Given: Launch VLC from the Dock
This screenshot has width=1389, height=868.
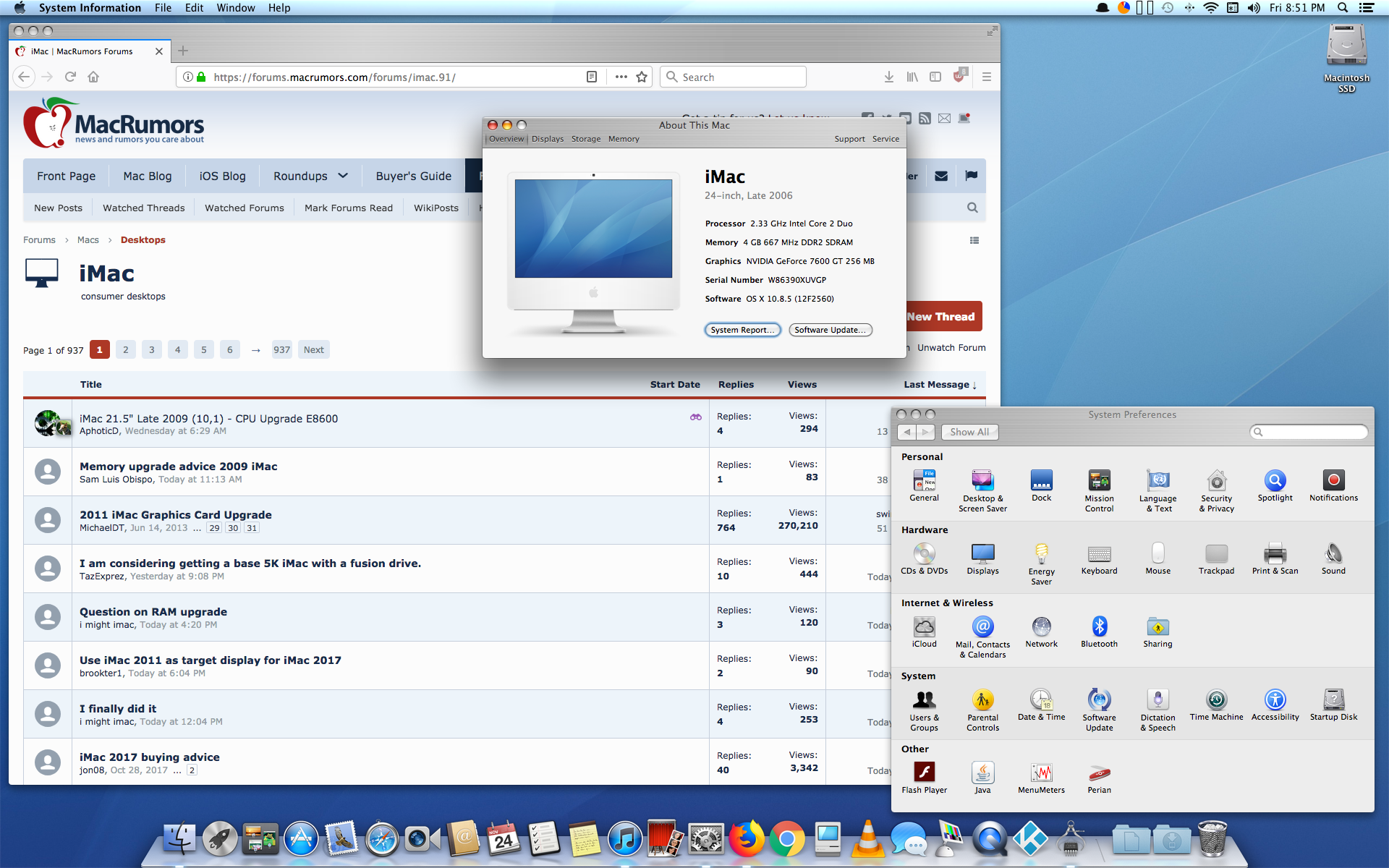Looking at the screenshot, I should click(x=867, y=839).
